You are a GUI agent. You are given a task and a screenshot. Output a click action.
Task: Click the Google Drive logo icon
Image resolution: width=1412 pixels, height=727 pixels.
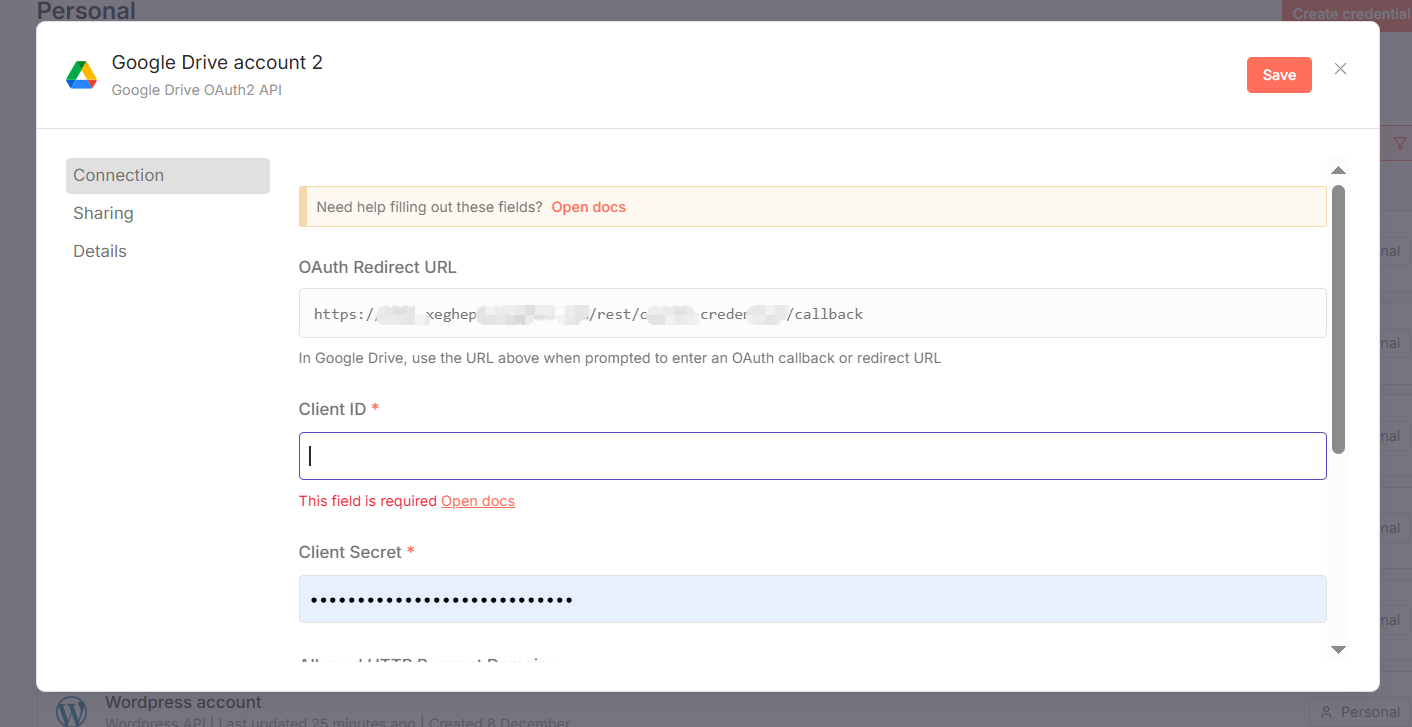[x=81, y=74]
